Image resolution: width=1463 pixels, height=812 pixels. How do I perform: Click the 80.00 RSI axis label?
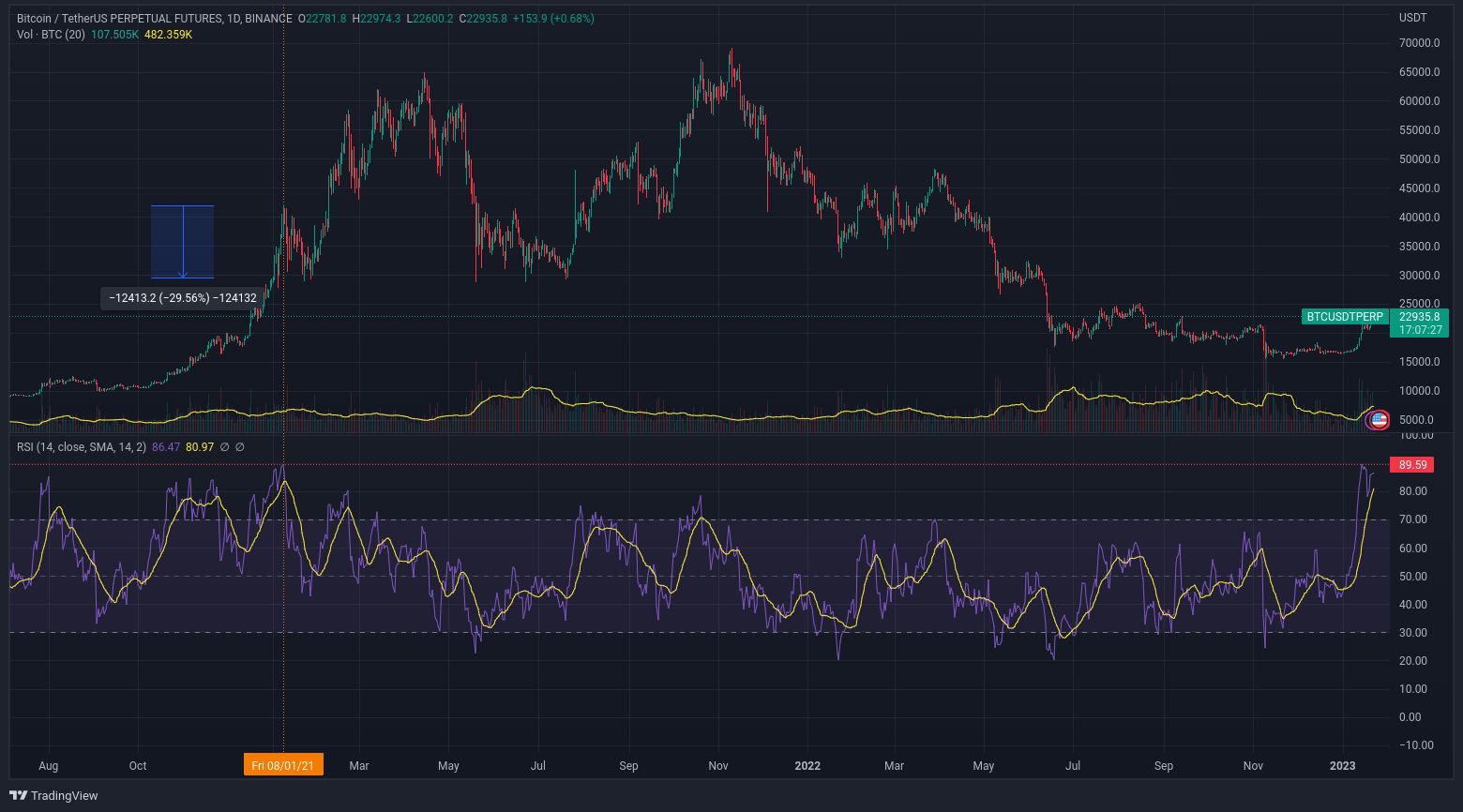coord(1413,491)
